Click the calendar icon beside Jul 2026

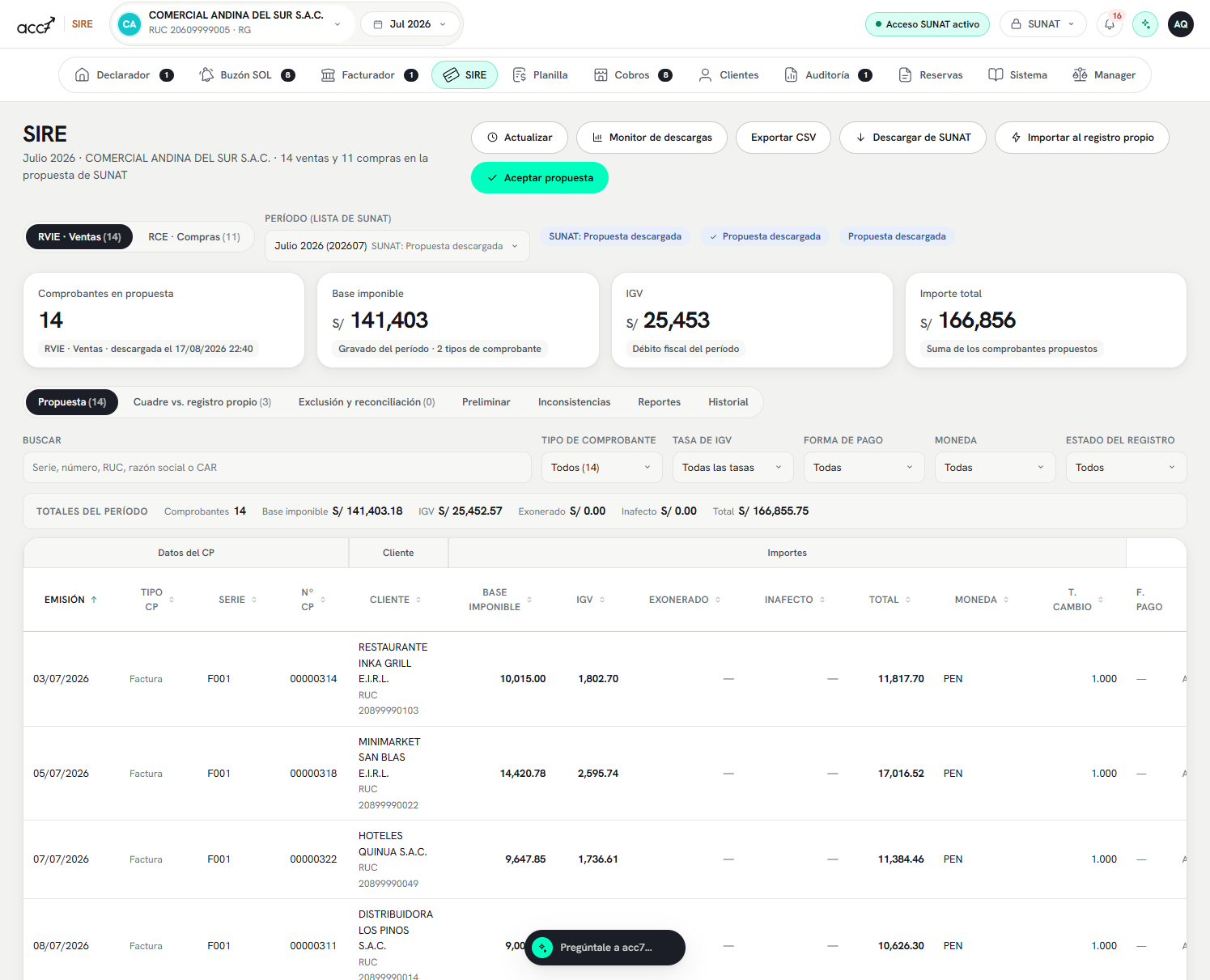click(378, 24)
